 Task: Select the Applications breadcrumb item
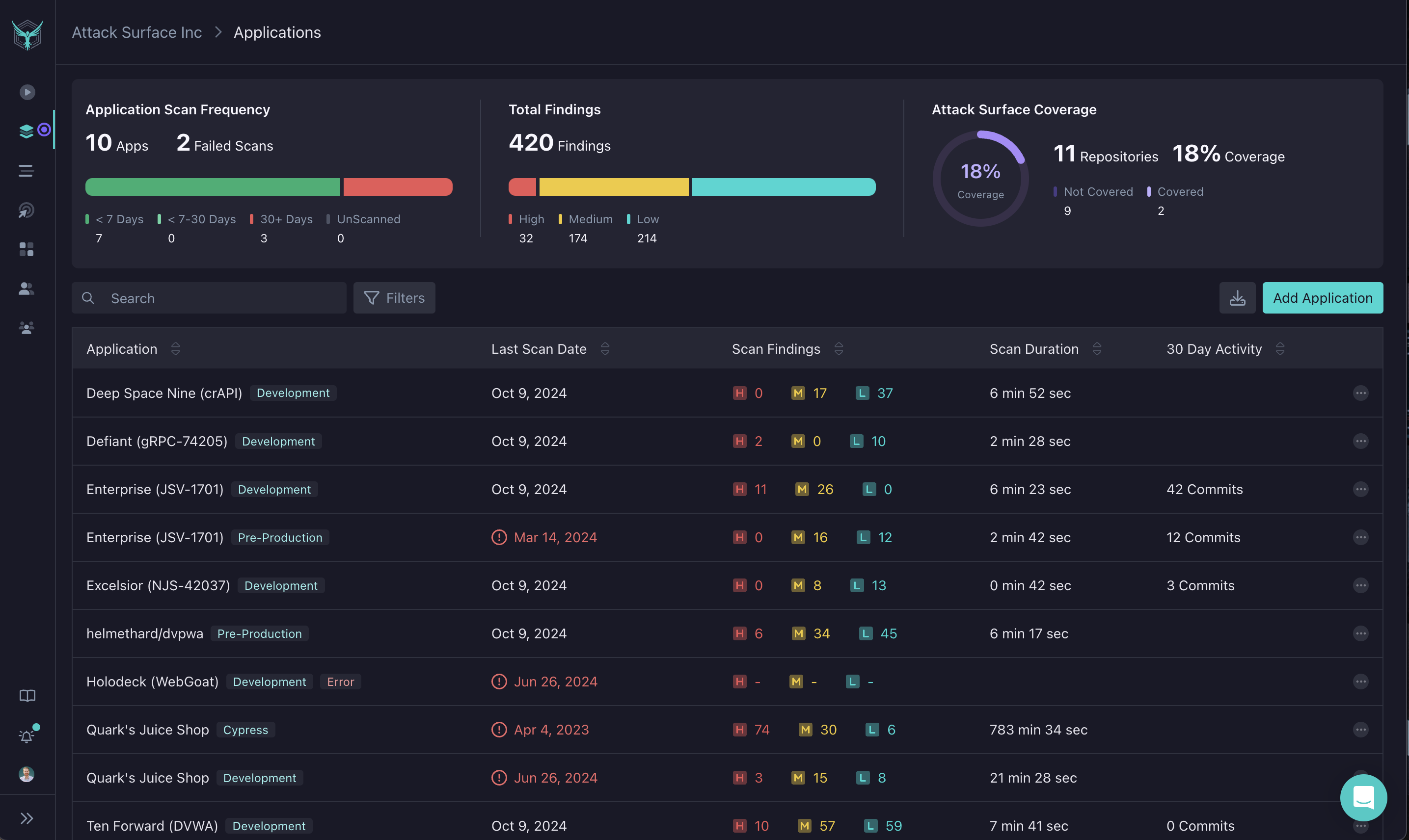click(x=277, y=32)
